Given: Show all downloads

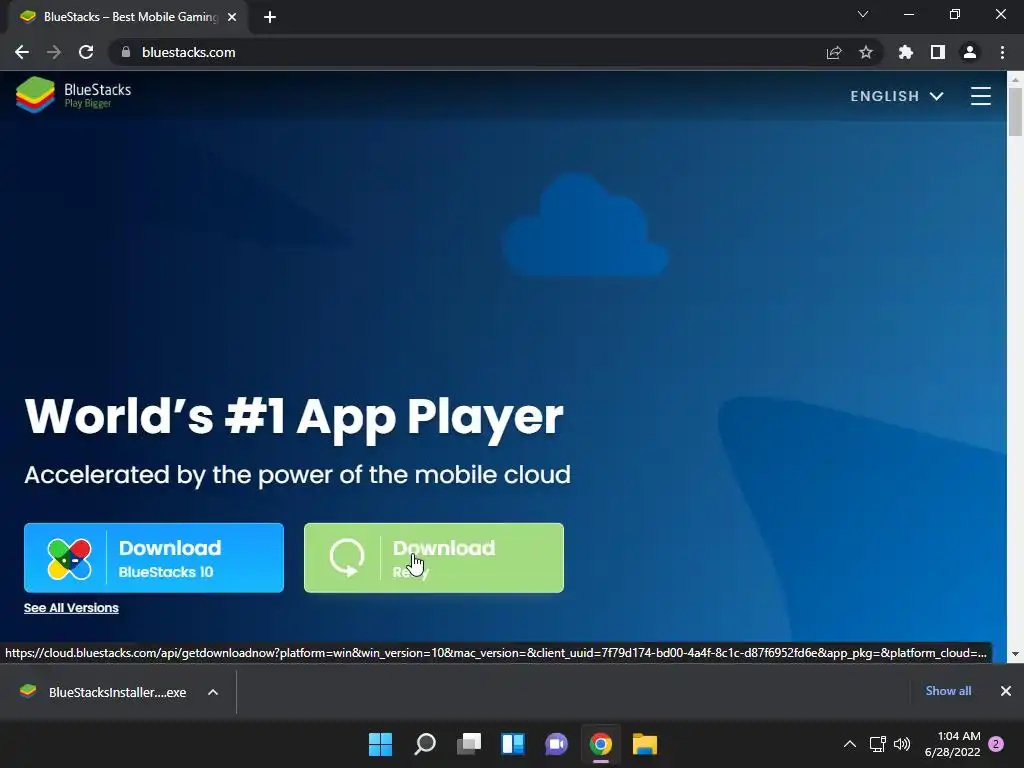Looking at the screenshot, I should pos(948,691).
